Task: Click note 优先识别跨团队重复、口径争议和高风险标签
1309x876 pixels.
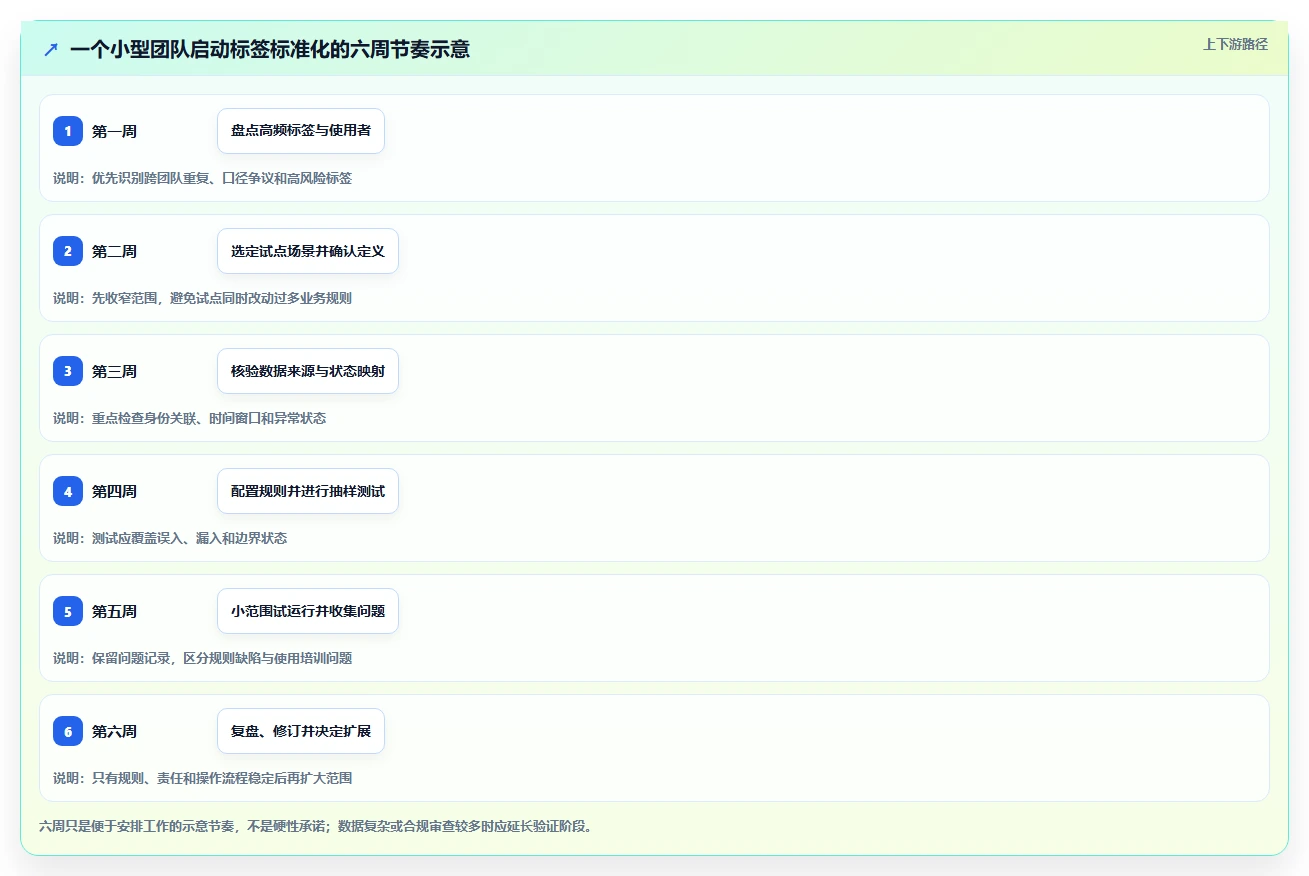Action: click(222, 178)
